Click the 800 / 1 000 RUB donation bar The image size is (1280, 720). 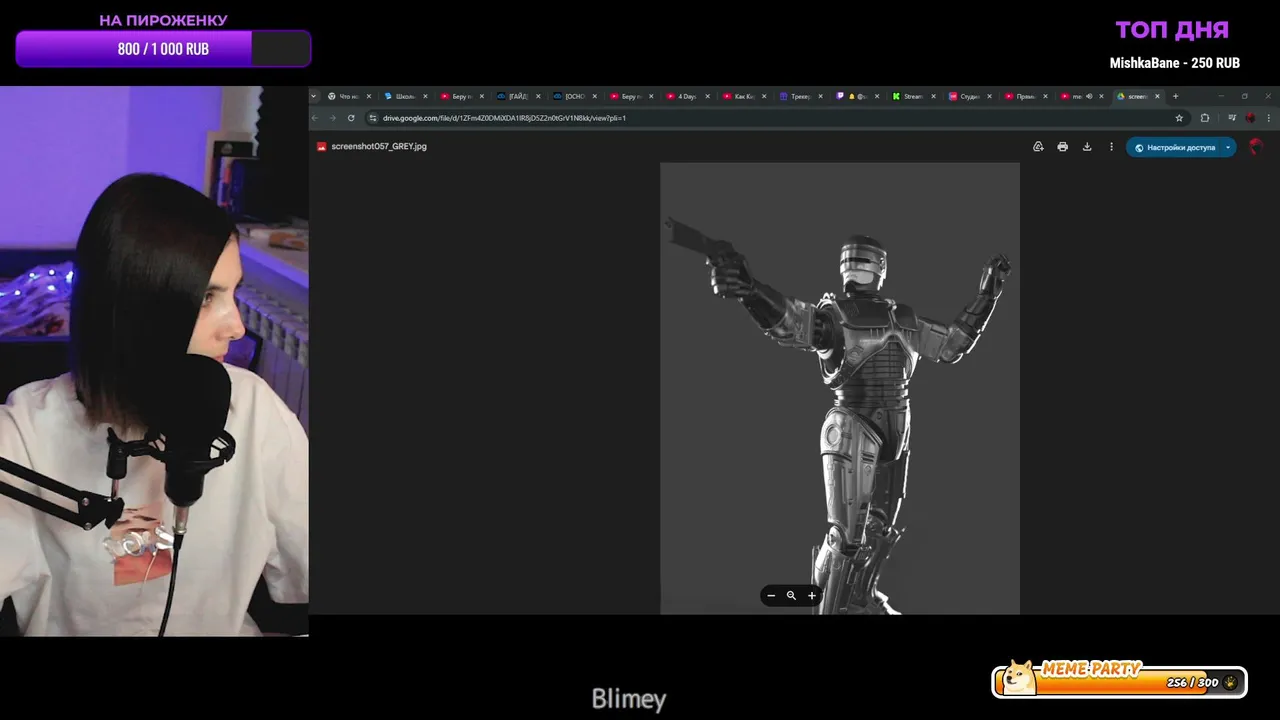pyautogui.click(x=163, y=49)
